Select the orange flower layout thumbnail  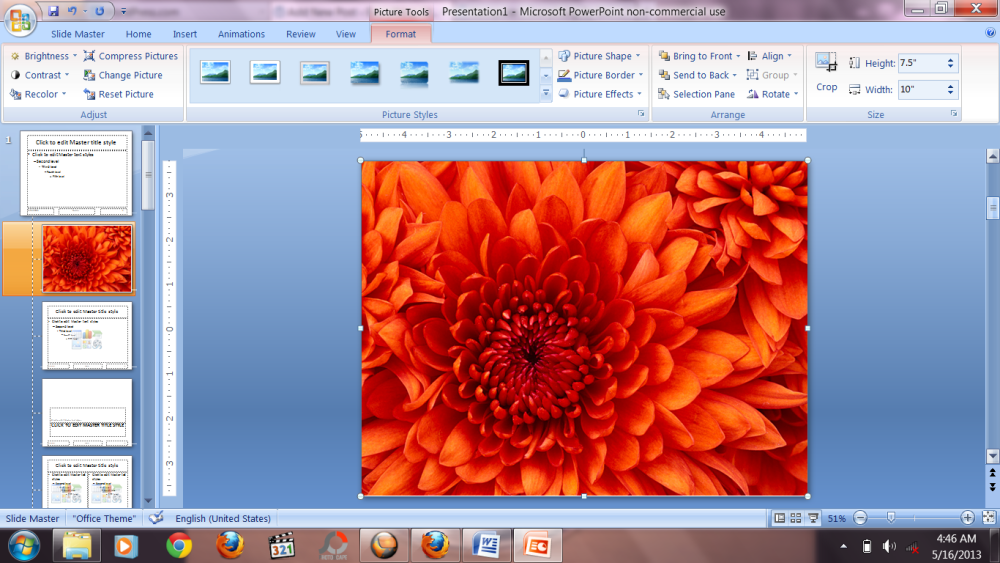click(87, 258)
